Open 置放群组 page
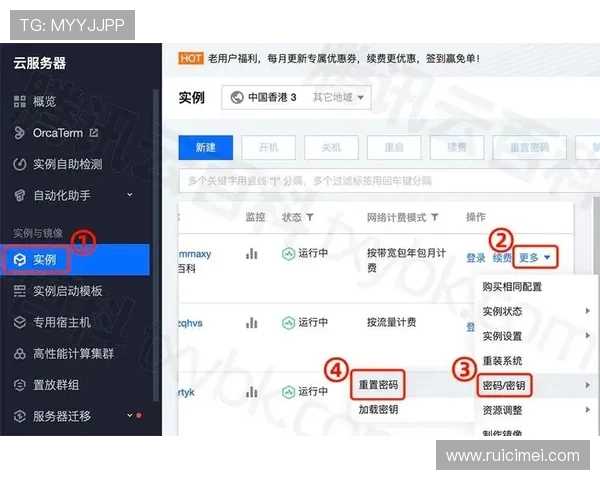This screenshot has width=600, height=480. tap(56, 385)
